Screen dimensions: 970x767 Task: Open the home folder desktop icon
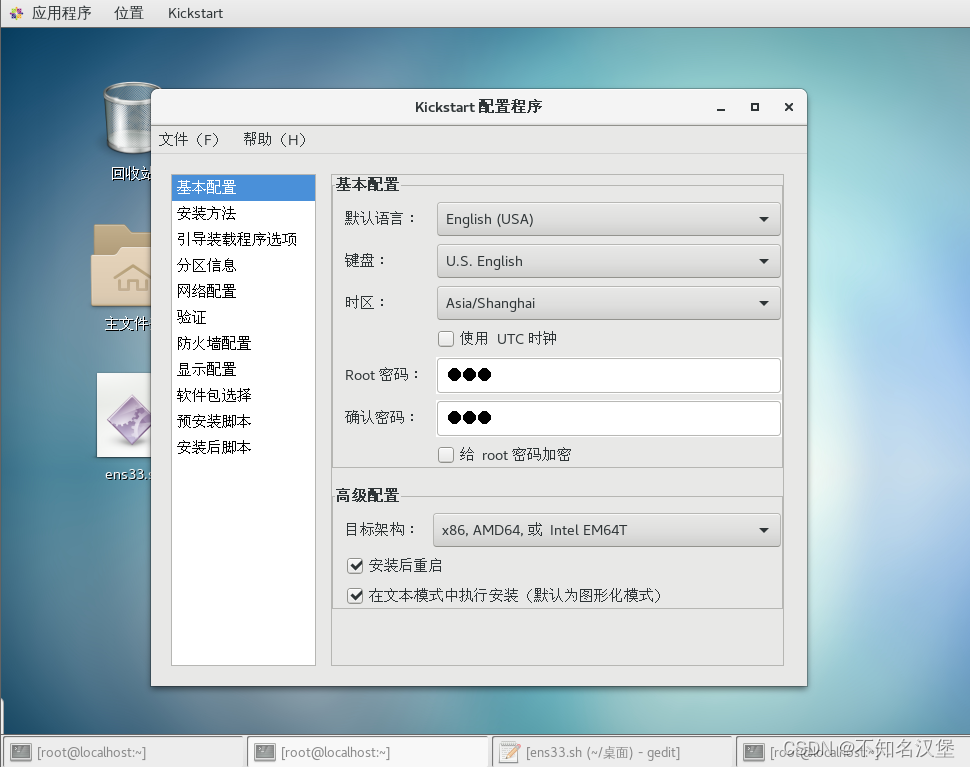pos(122,266)
